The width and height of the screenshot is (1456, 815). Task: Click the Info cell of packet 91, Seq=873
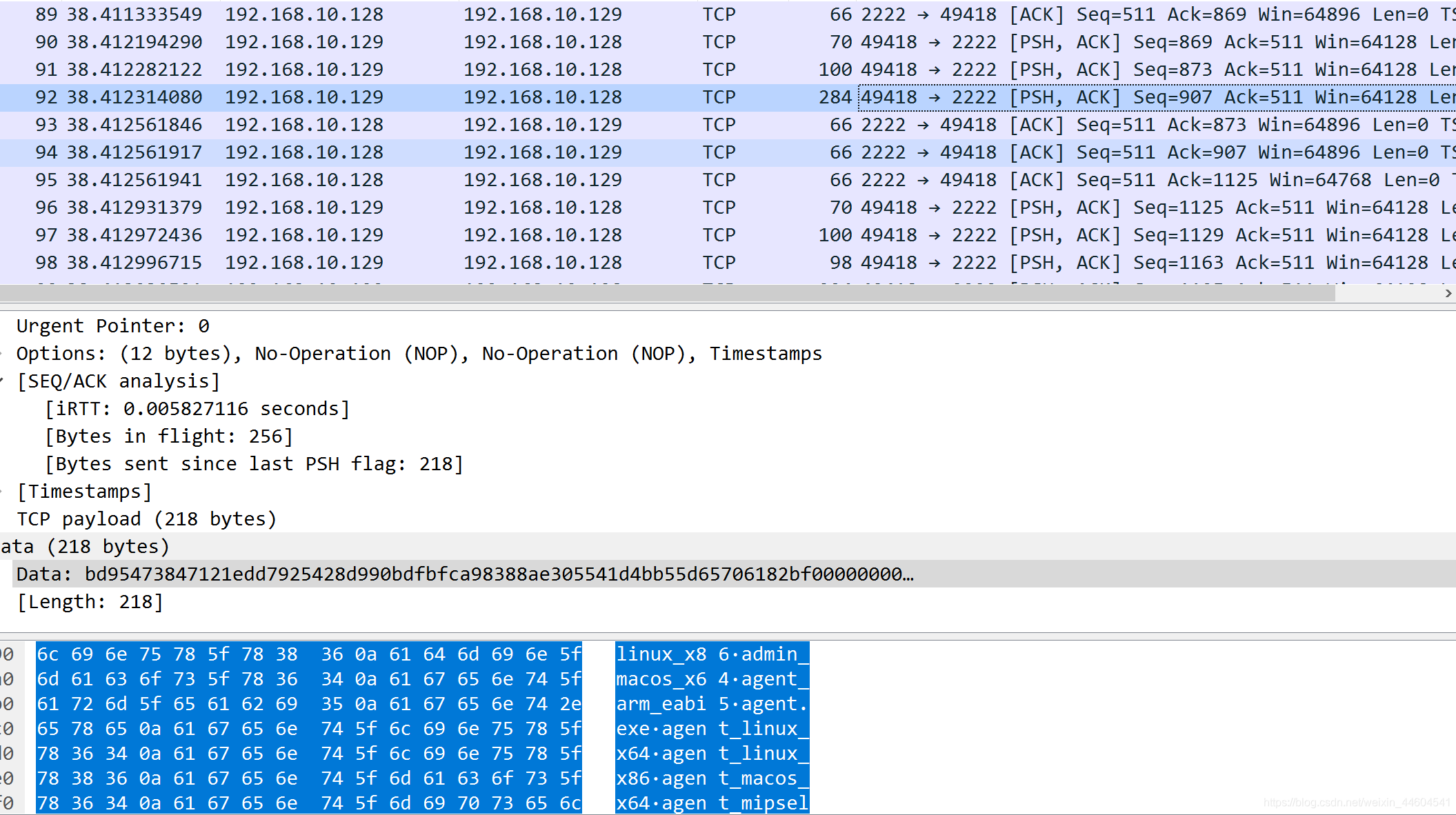click(x=1159, y=70)
